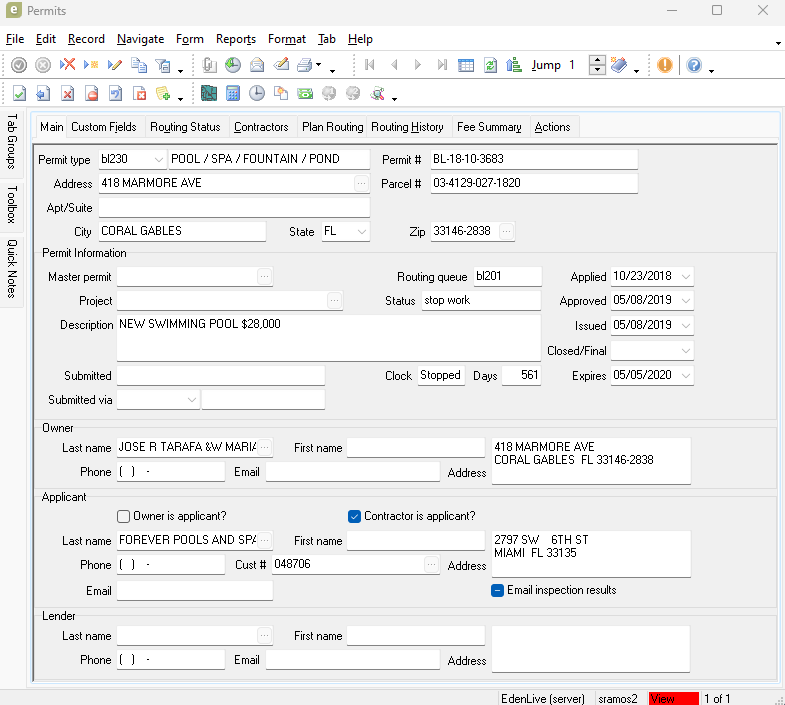The width and height of the screenshot is (785, 705).
Task: Open the Reports menu
Action: [235, 39]
